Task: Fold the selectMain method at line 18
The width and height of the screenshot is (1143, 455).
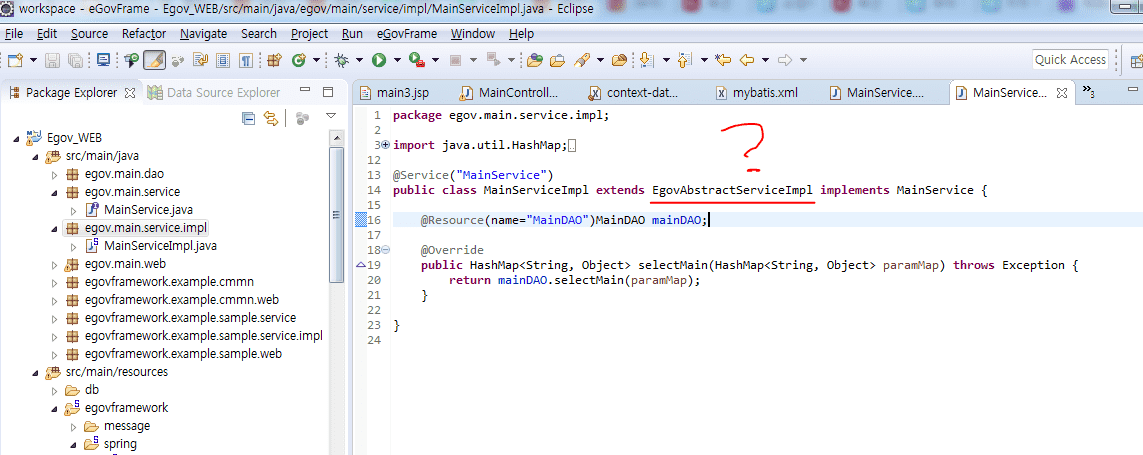Action: coord(386,250)
